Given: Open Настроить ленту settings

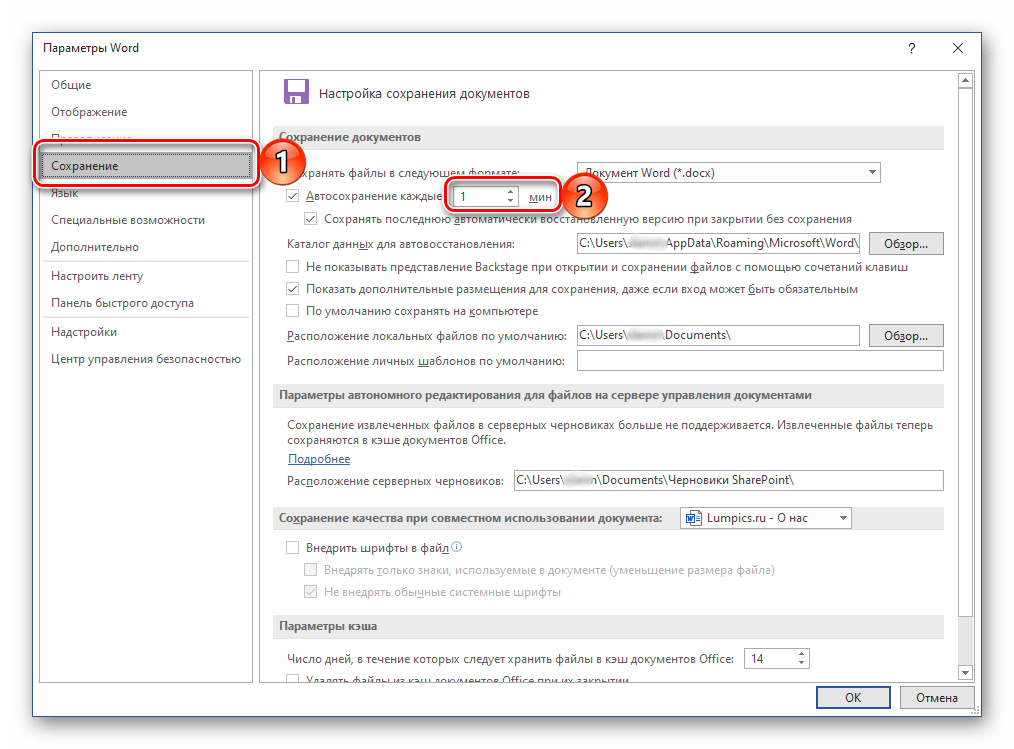Looking at the screenshot, I should click(97, 276).
